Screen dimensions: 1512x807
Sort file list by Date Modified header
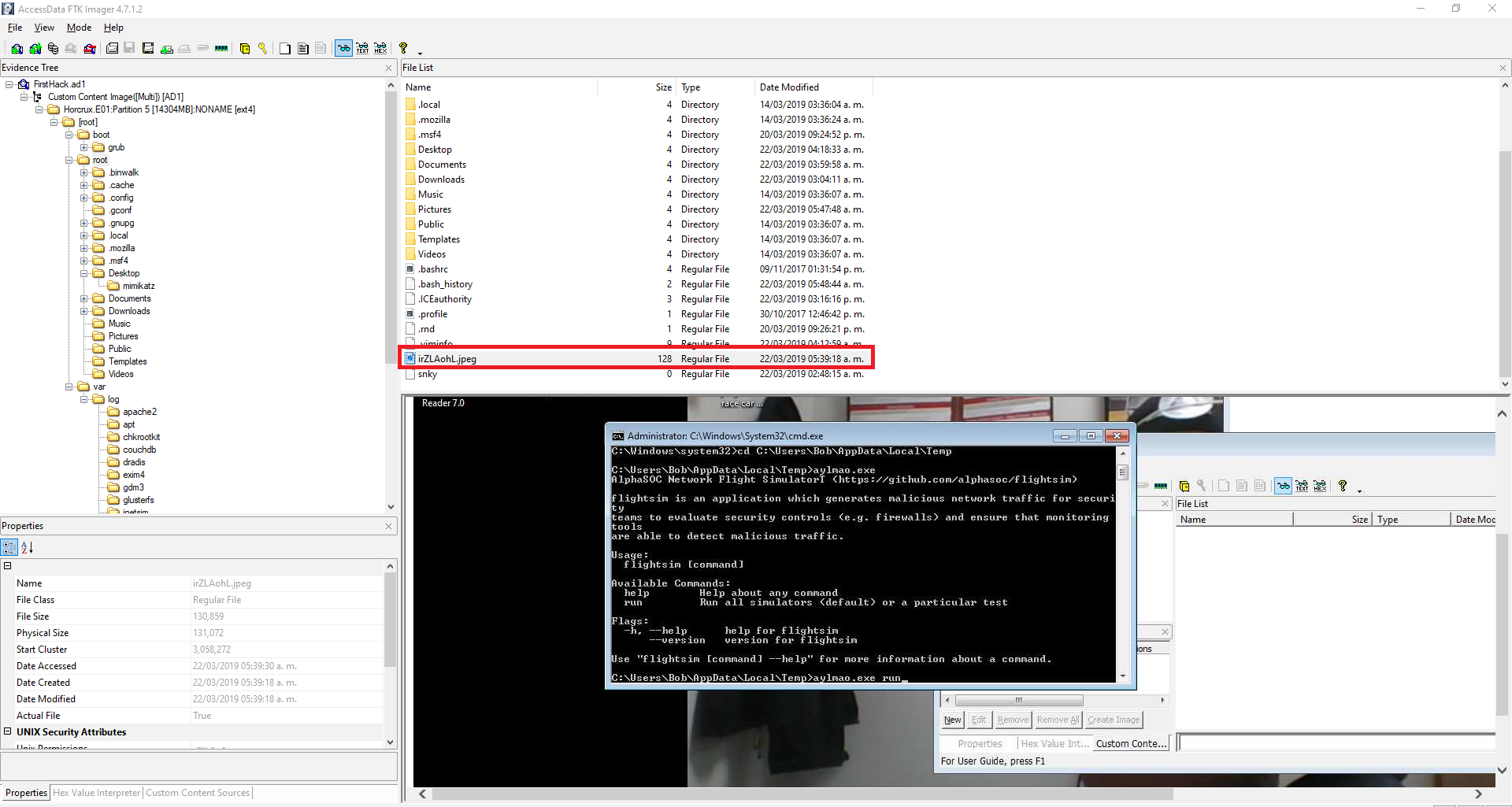pyautogui.click(x=789, y=87)
